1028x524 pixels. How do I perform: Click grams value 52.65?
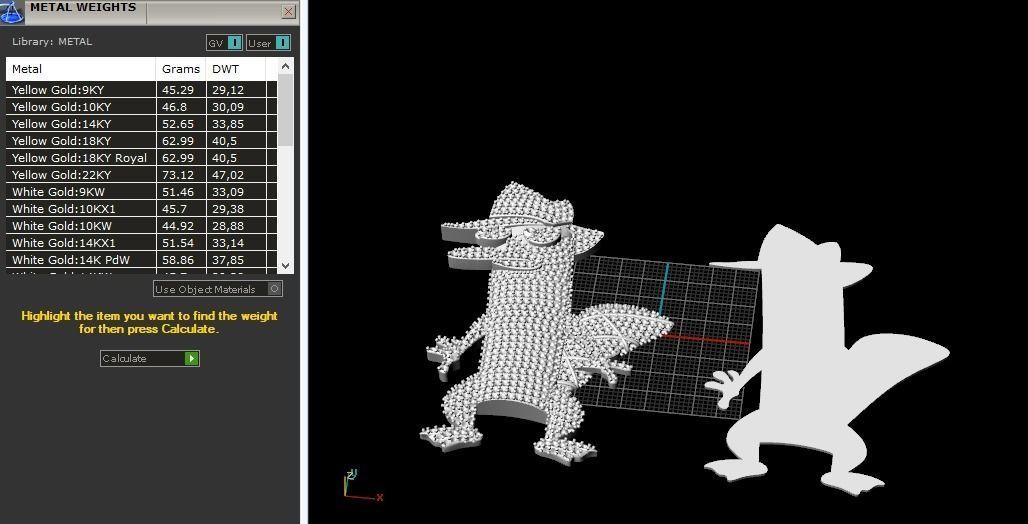point(178,124)
